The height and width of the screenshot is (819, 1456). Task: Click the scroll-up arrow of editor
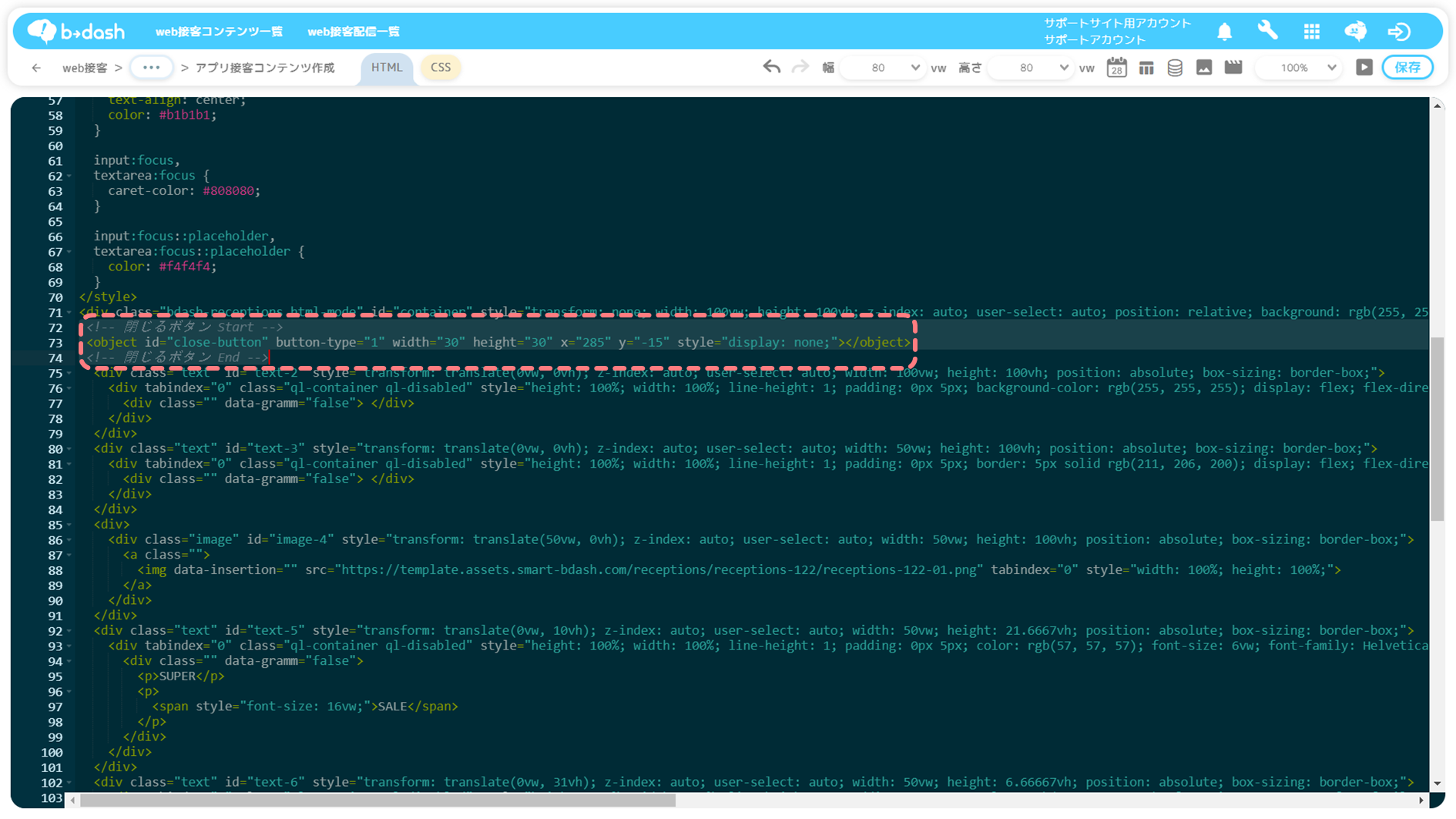coord(1437,106)
